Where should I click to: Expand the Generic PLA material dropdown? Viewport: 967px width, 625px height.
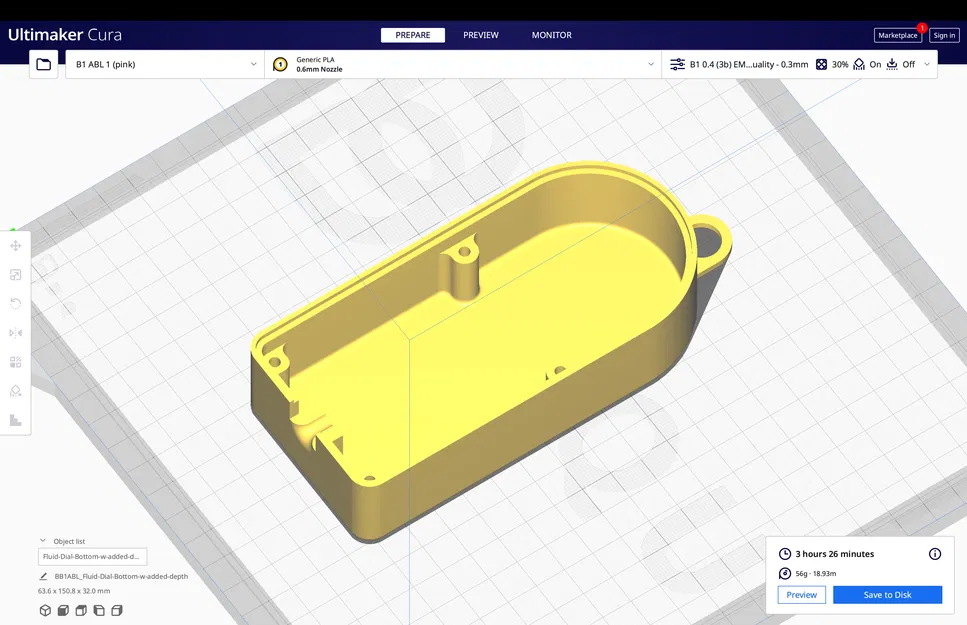pos(463,64)
